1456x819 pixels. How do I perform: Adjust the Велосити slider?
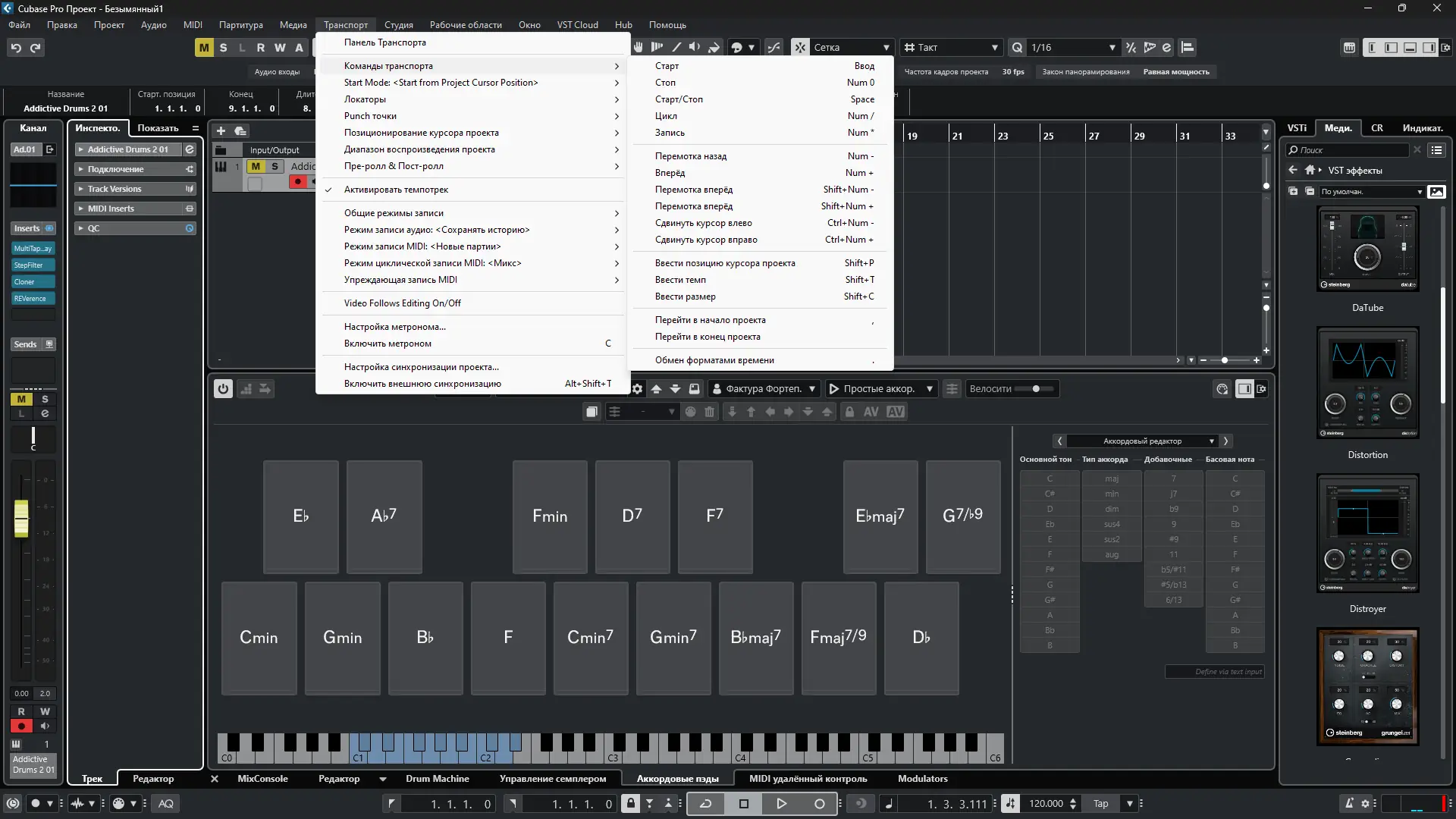point(1036,389)
